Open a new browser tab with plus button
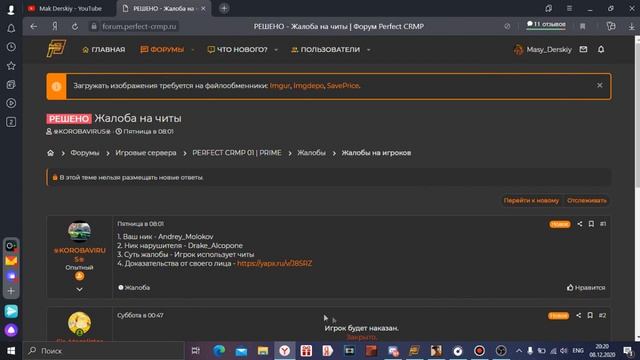The height and width of the screenshot is (360, 640). point(224,8)
